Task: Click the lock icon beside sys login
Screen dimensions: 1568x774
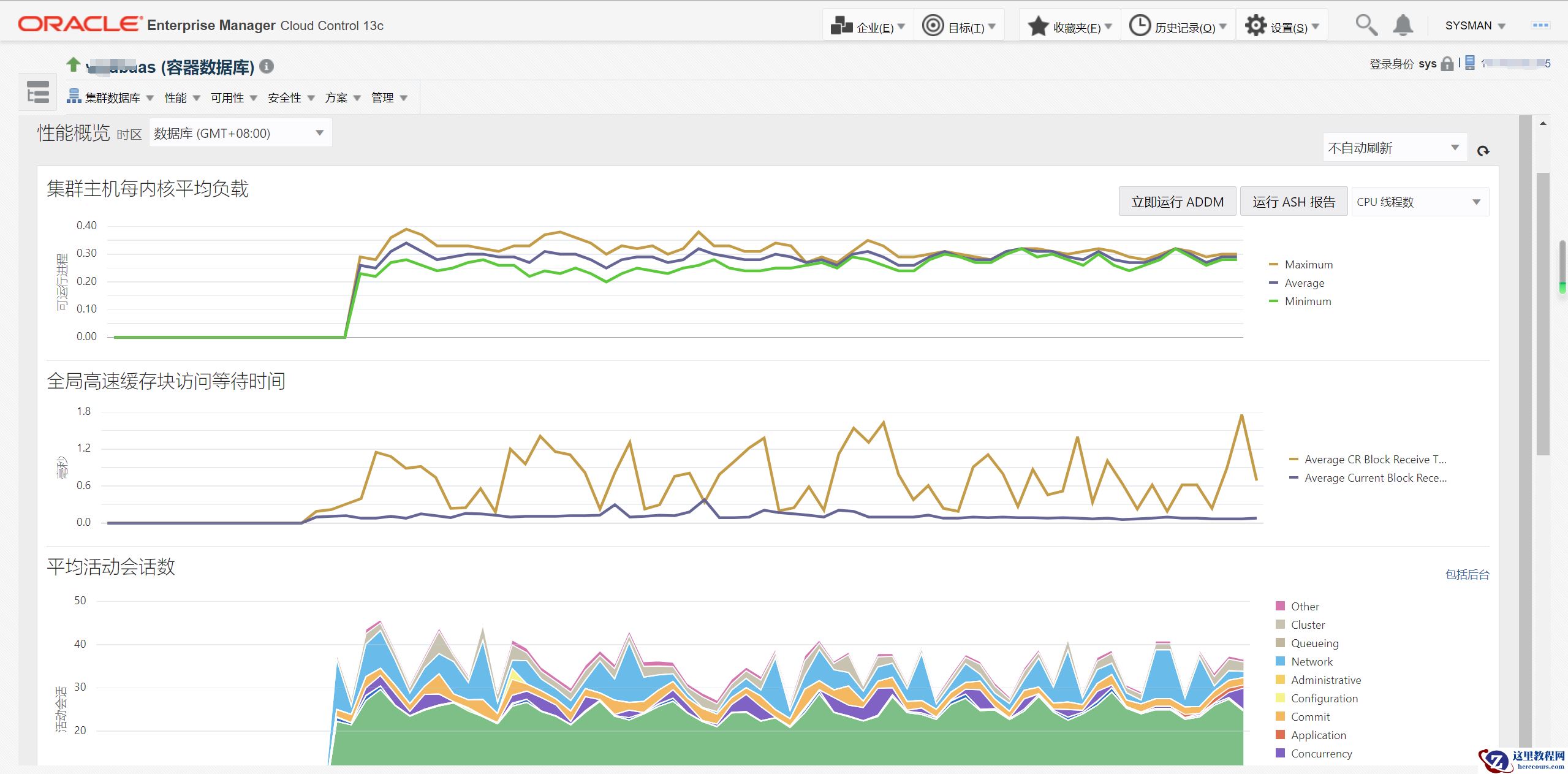Action: point(1447,64)
